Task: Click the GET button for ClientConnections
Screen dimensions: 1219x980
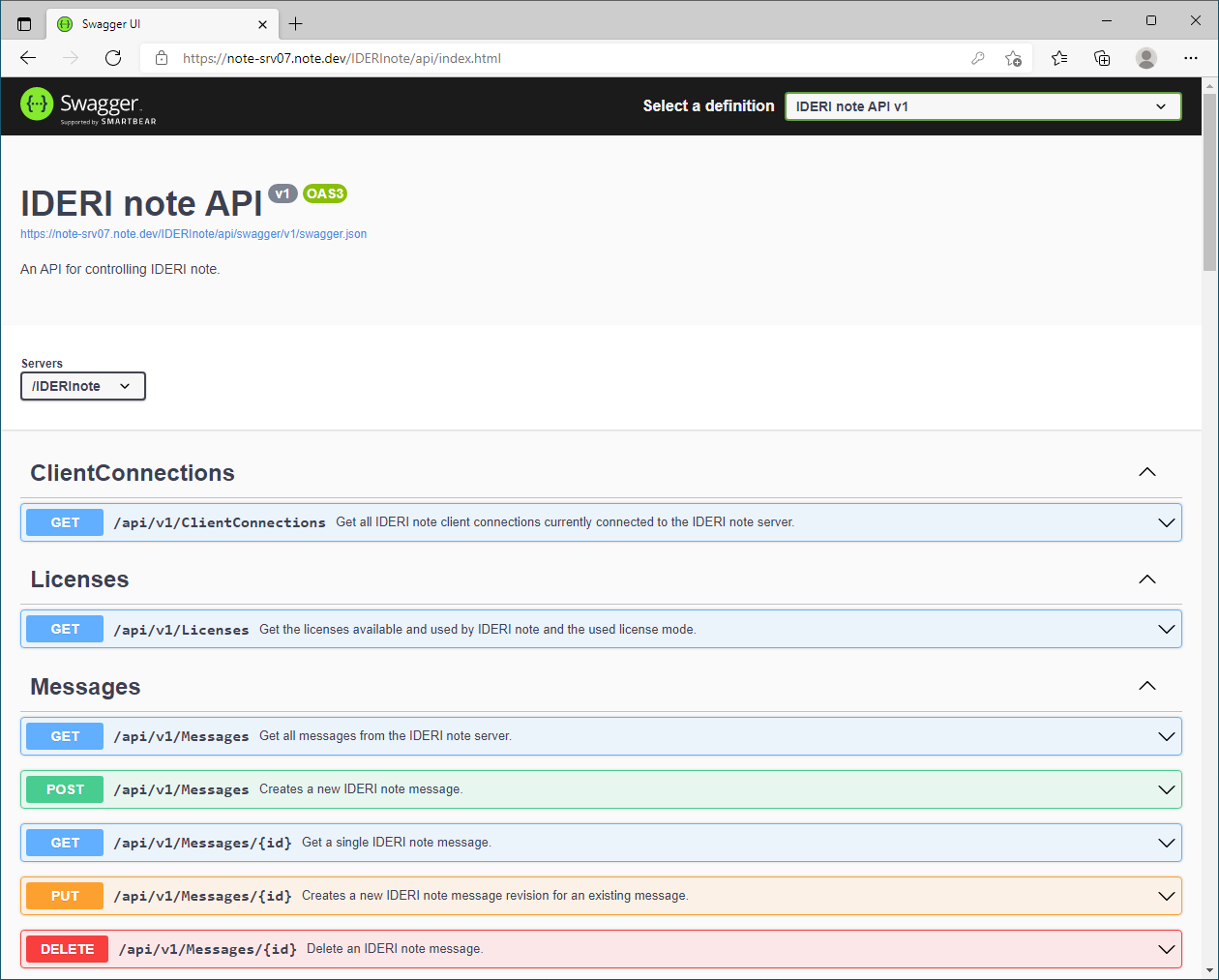Action: 65,522
